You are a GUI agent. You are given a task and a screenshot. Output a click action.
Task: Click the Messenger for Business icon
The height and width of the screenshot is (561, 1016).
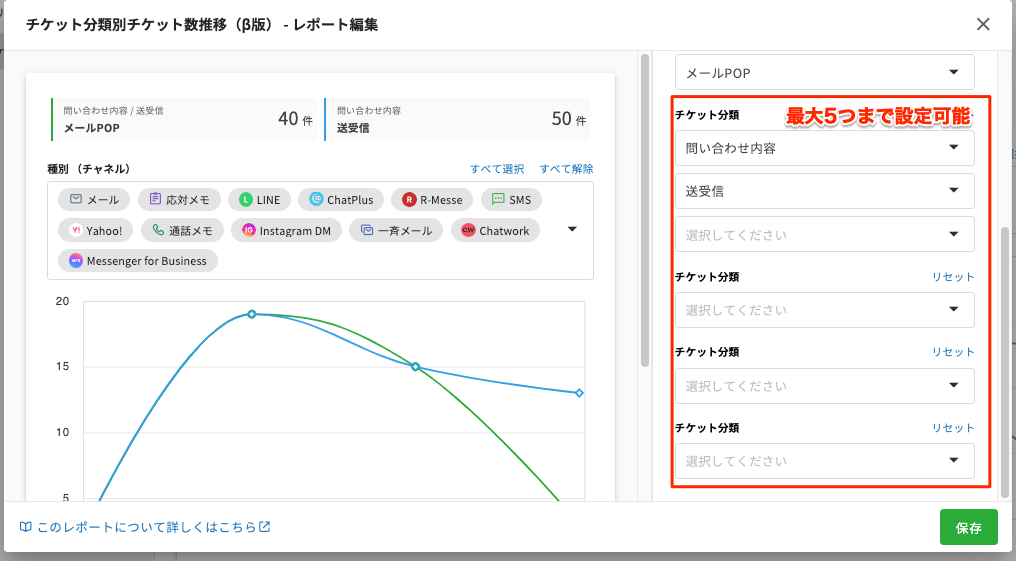click(x=76, y=261)
